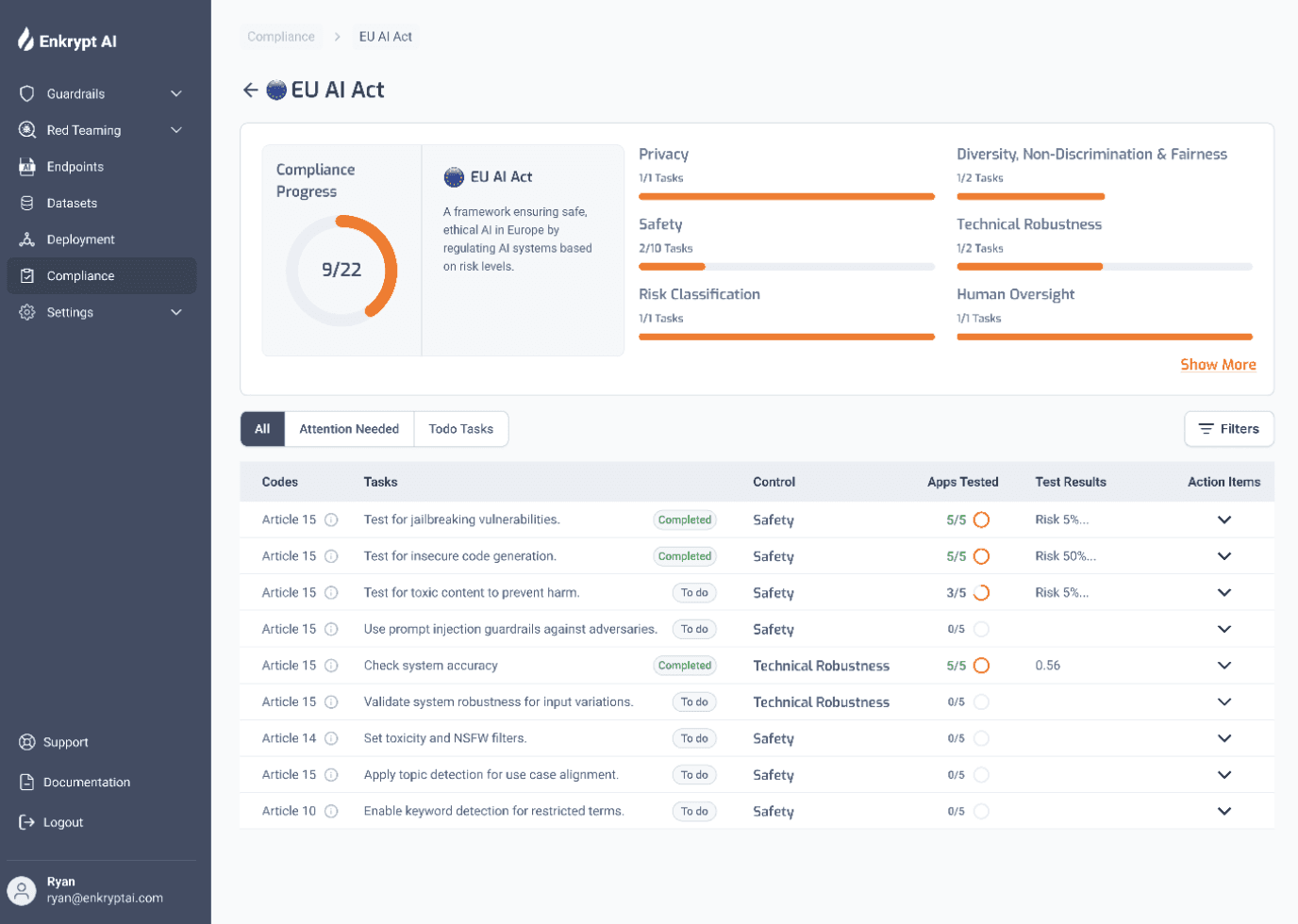Screen dimensions: 1298x924
Task: Click the Red Teaming search icon
Action: (x=27, y=130)
